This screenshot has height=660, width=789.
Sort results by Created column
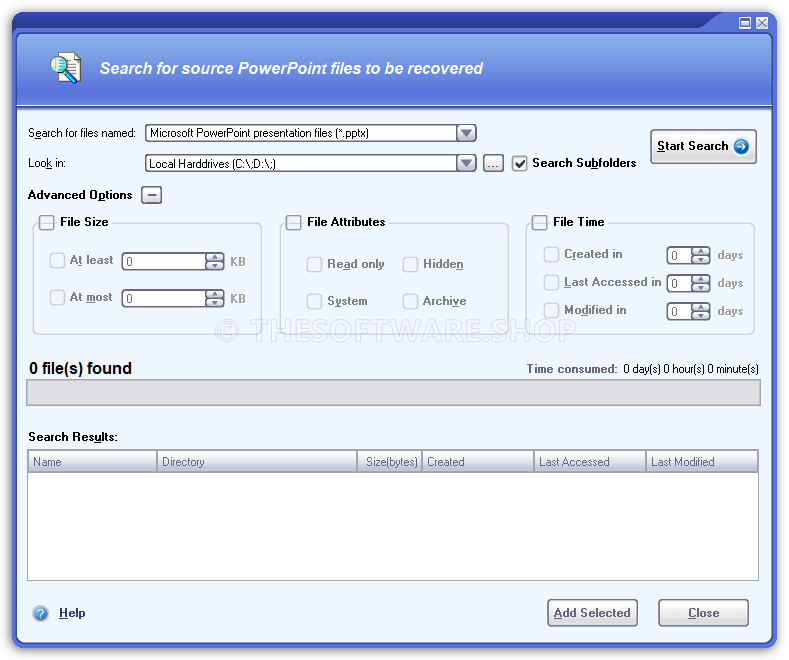pos(478,462)
